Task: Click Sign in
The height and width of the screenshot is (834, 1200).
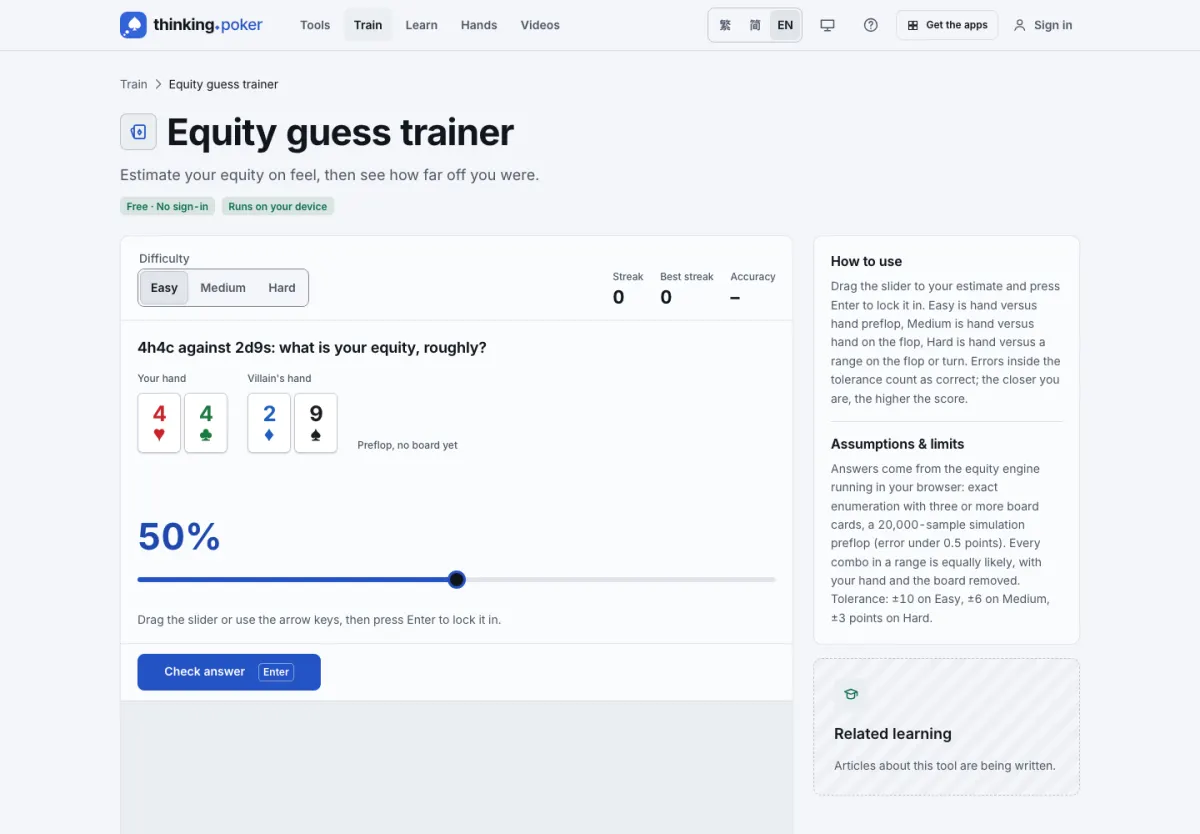Action: tap(1042, 25)
